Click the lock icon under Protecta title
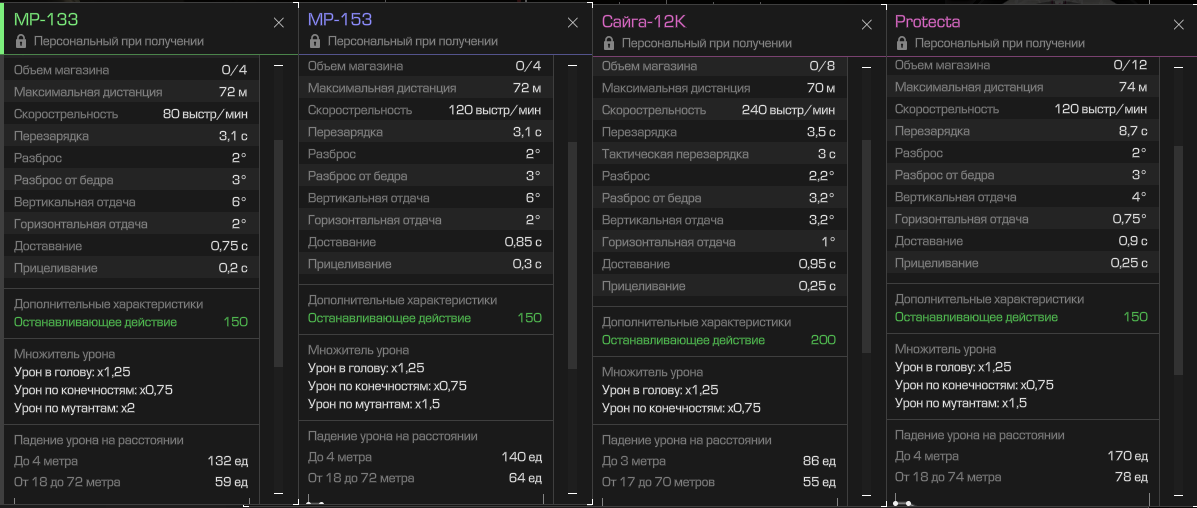 (901, 43)
